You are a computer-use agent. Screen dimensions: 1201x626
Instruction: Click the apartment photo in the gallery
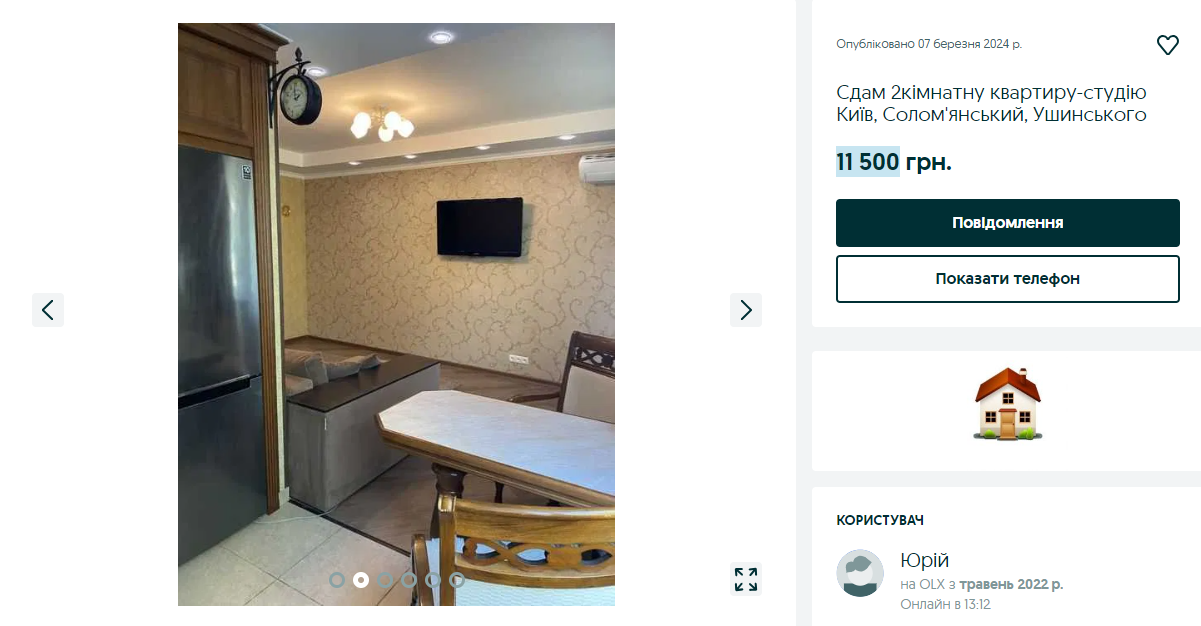[396, 314]
